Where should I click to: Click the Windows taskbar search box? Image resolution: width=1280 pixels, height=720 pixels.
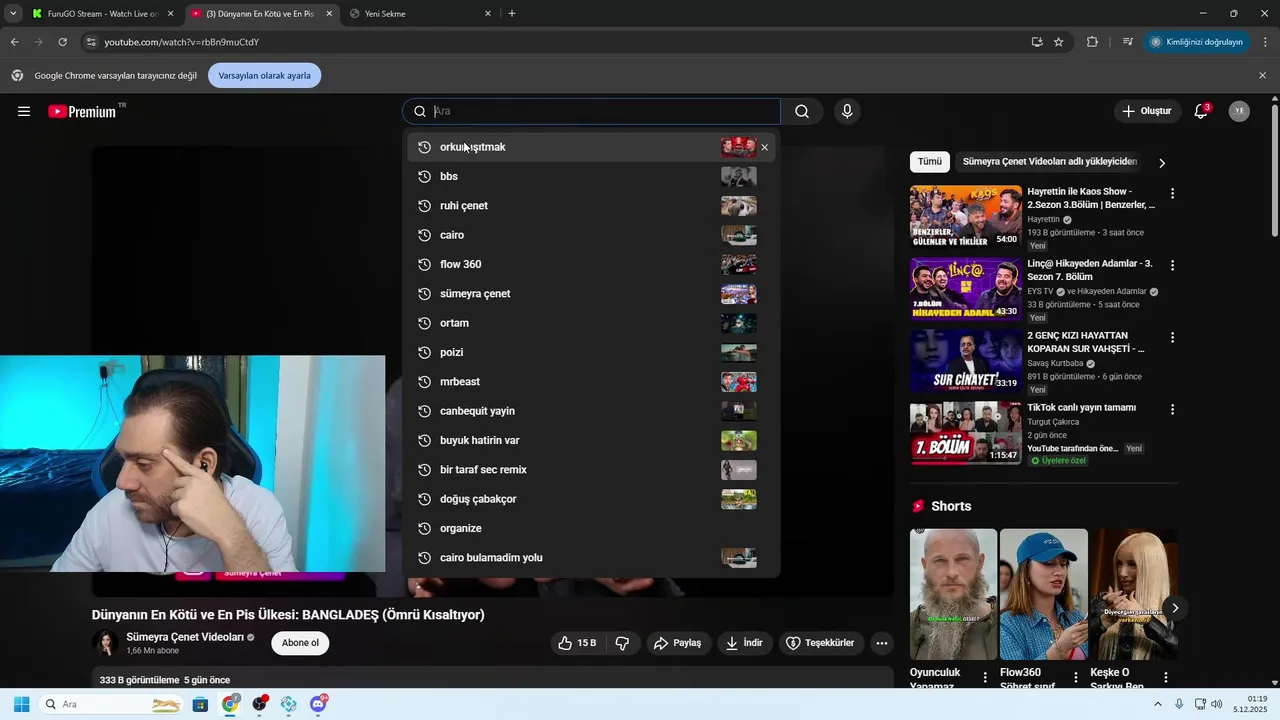point(111,704)
